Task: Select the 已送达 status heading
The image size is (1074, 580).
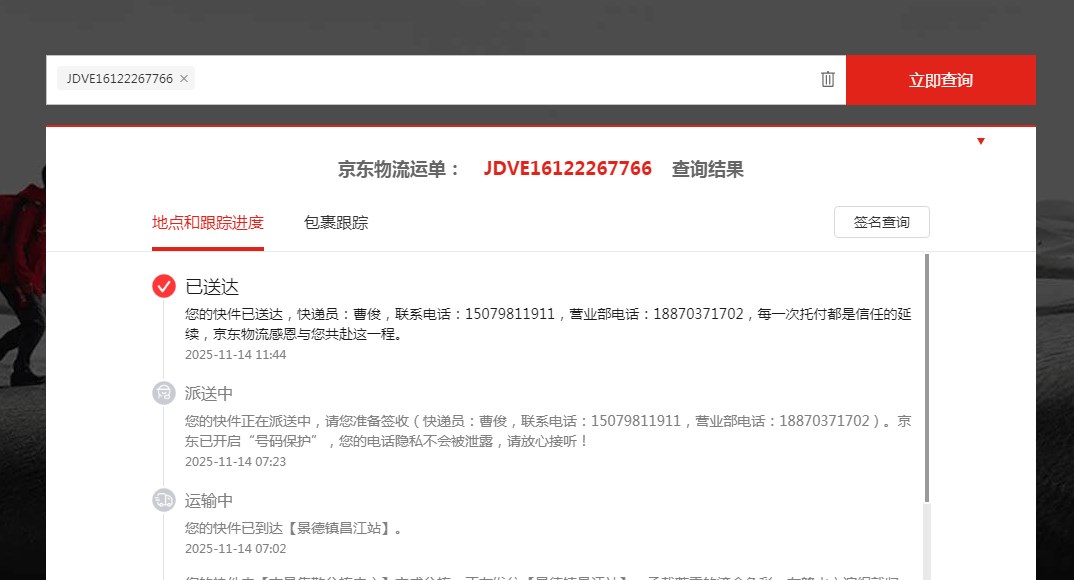Action: (x=212, y=287)
